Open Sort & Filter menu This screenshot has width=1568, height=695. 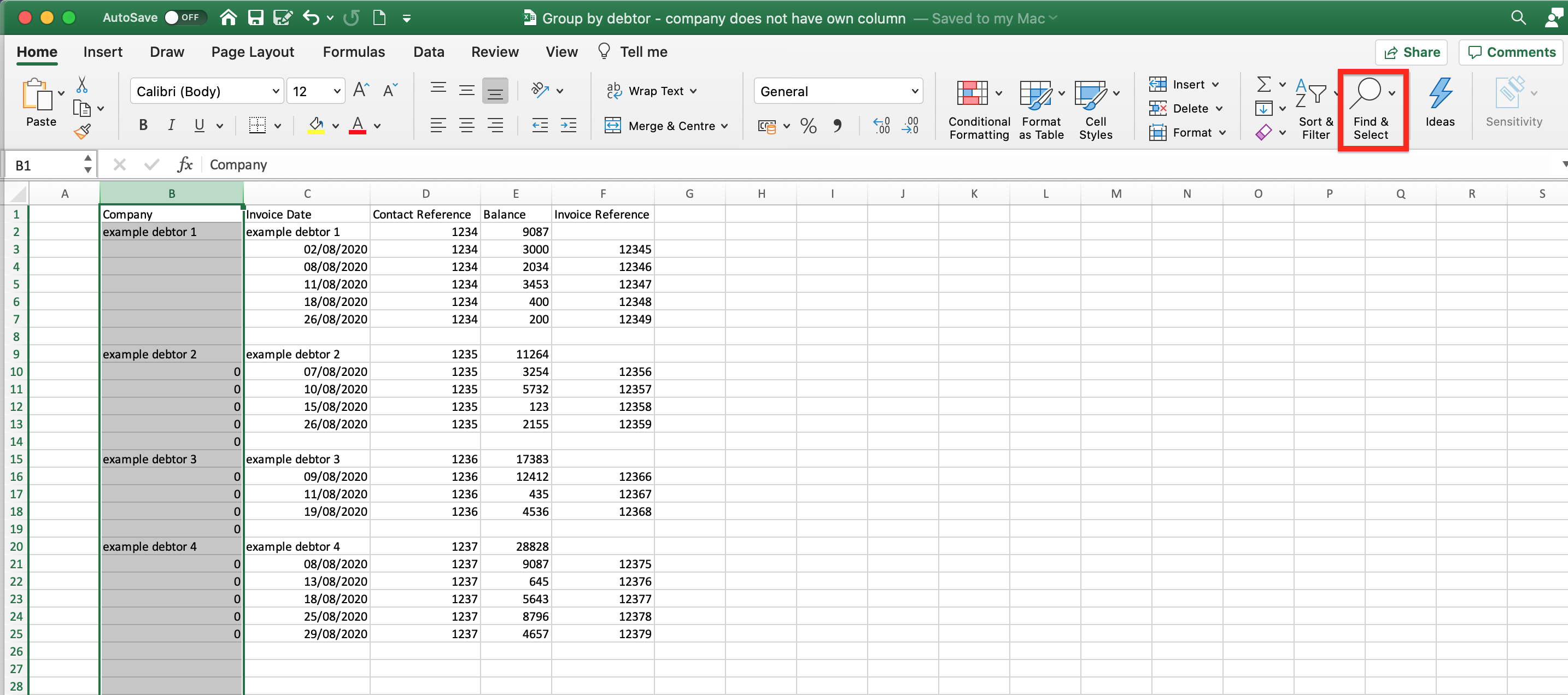(x=1315, y=109)
